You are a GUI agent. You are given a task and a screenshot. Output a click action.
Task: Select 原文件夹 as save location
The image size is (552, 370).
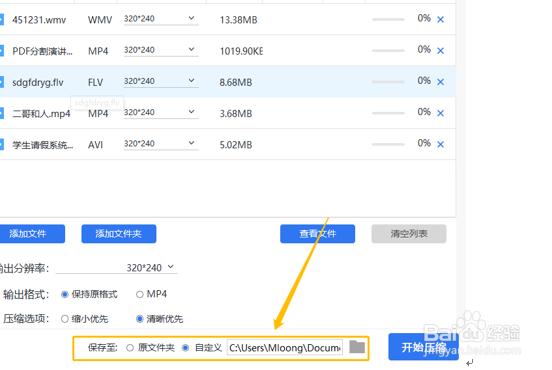click(130, 348)
